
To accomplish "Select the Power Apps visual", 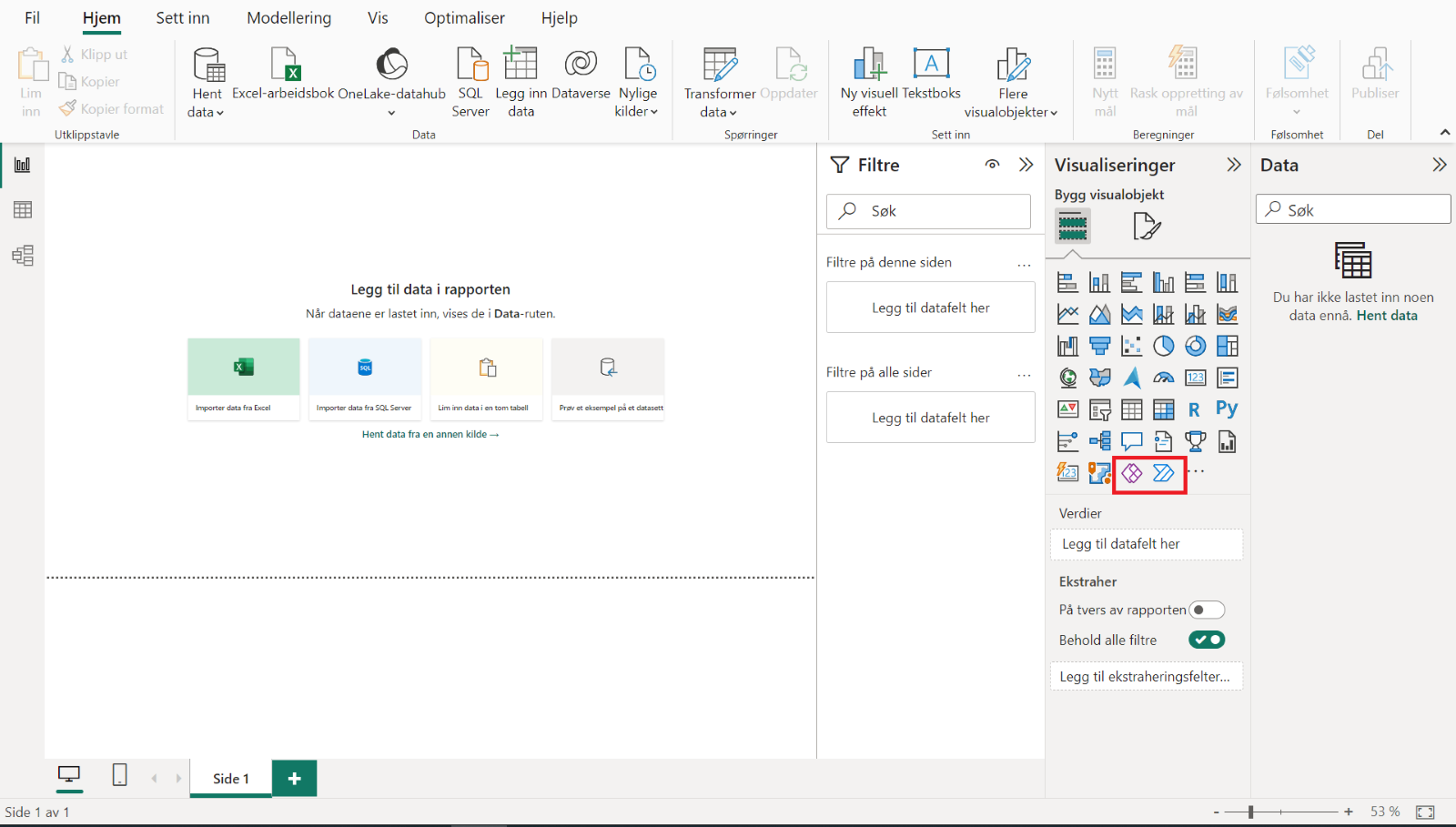I will coord(1131,473).
